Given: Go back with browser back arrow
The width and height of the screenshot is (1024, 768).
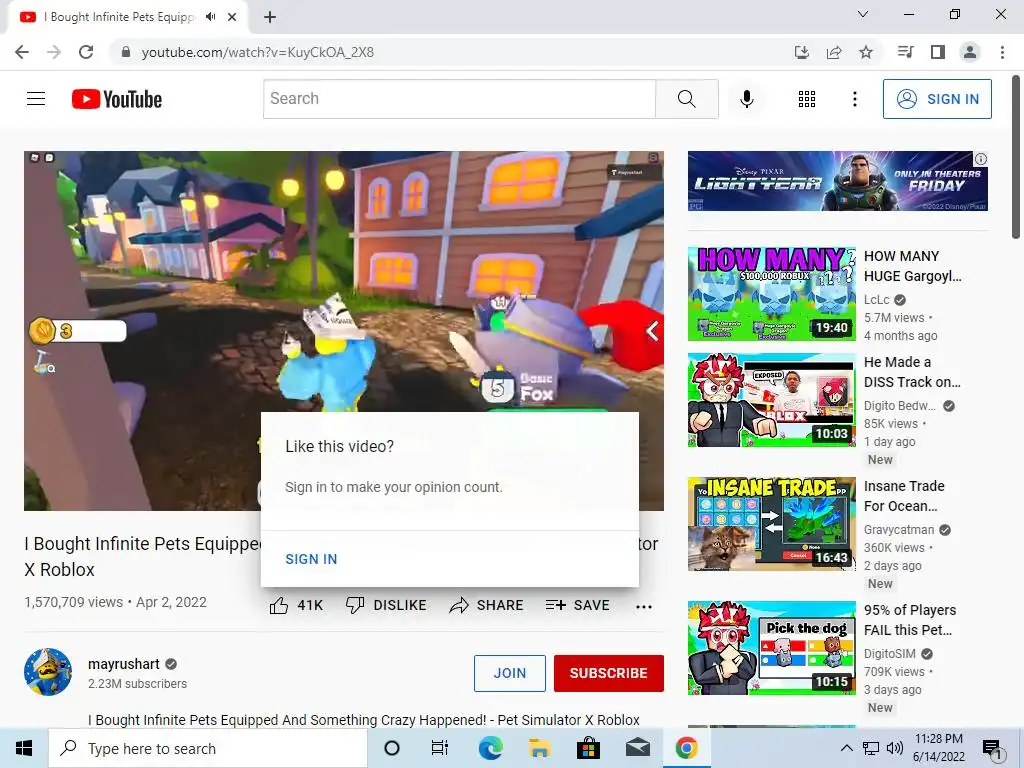Looking at the screenshot, I should click(x=22, y=52).
